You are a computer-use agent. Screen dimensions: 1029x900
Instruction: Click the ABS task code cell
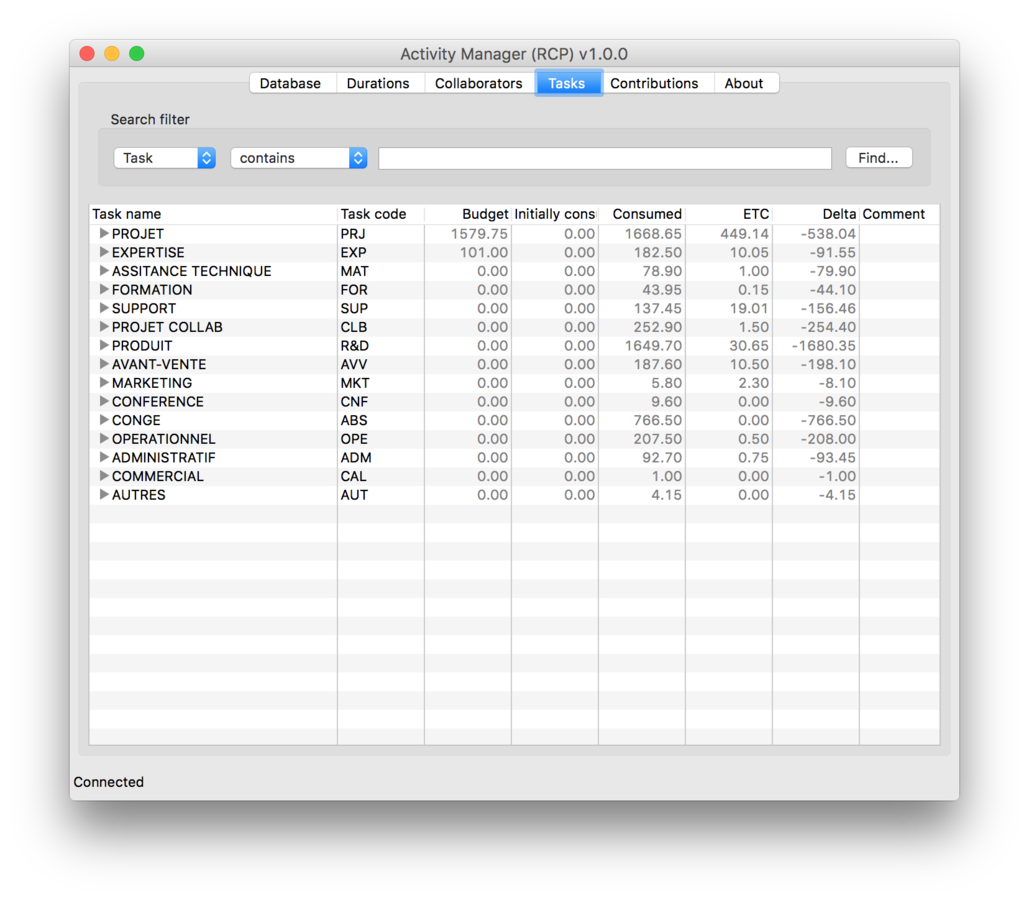click(x=354, y=420)
